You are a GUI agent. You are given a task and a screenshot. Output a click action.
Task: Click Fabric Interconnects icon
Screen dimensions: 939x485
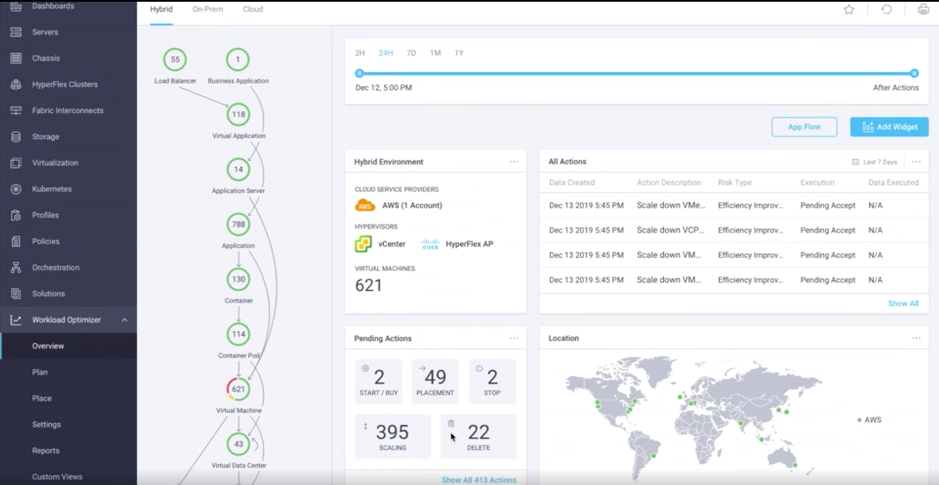(x=16, y=111)
